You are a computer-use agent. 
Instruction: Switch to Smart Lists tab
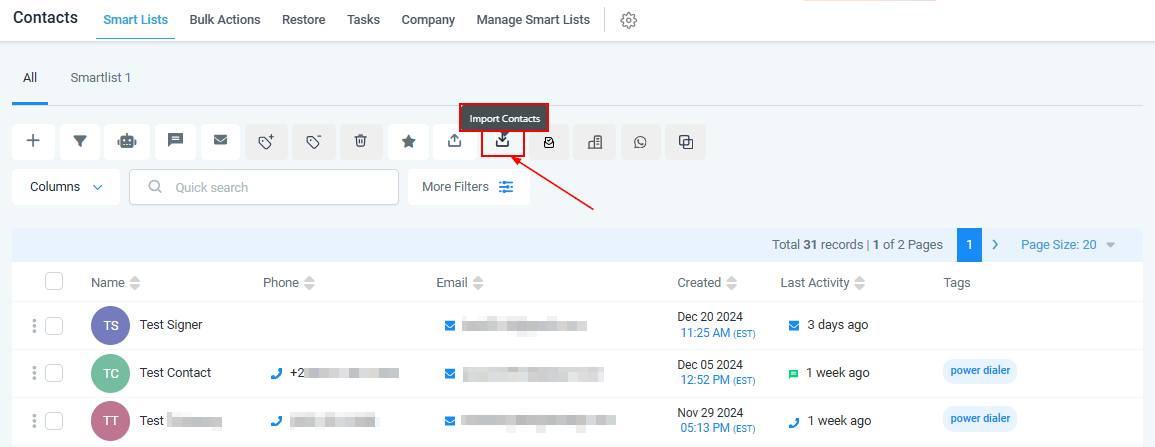point(136,20)
